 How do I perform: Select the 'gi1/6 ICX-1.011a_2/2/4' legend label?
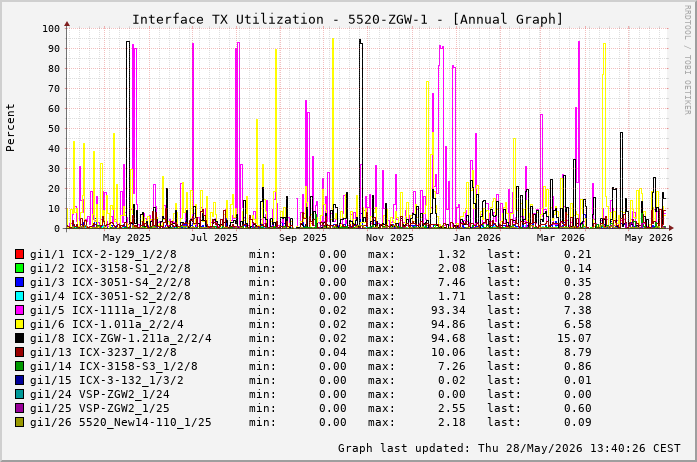click(x=107, y=324)
